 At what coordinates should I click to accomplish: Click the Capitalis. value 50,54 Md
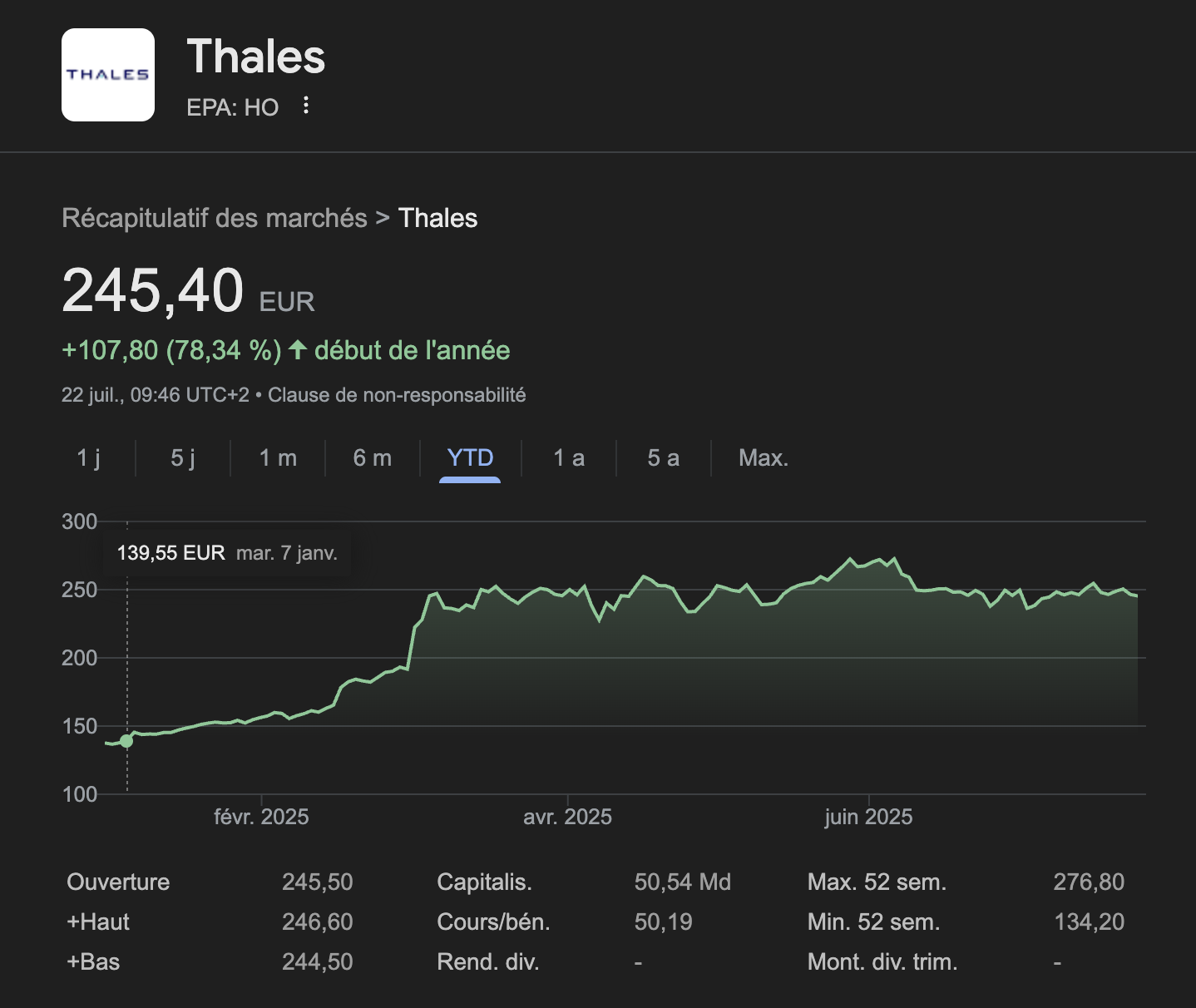click(x=682, y=882)
